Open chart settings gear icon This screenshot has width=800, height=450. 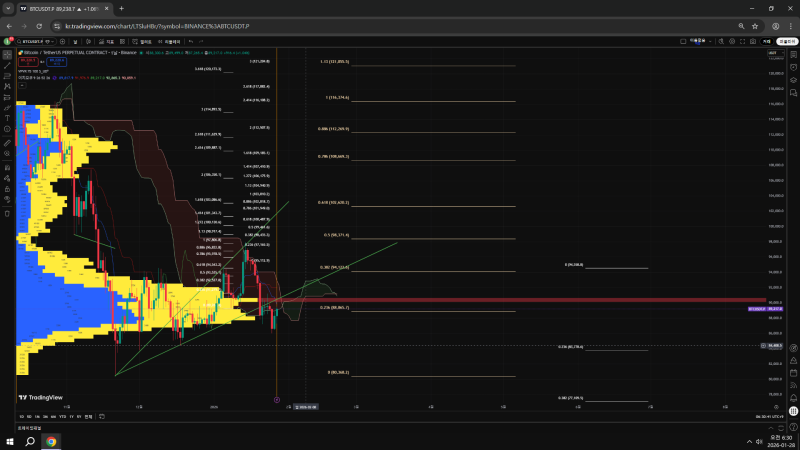pos(732,41)
